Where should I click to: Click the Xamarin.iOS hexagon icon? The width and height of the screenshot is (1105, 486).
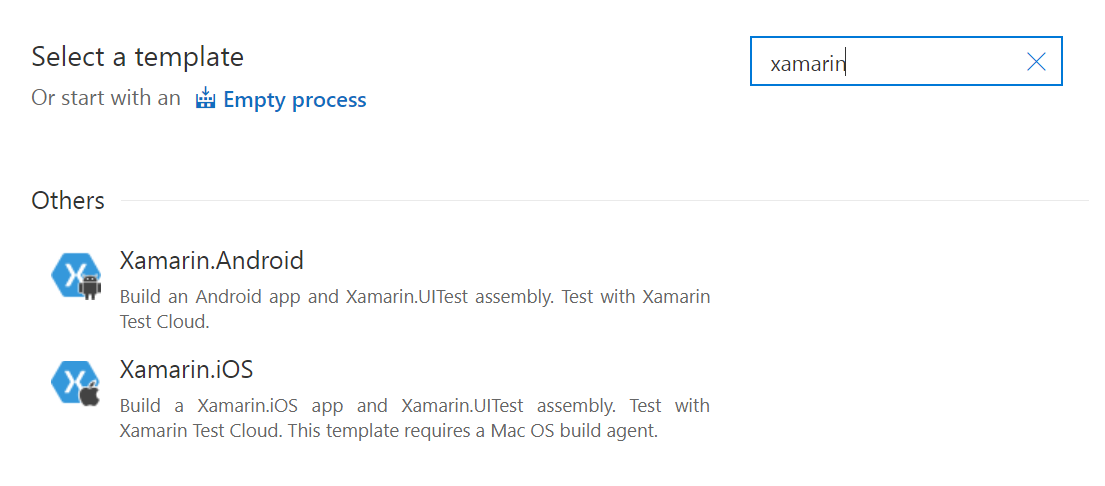click(76, 383)
